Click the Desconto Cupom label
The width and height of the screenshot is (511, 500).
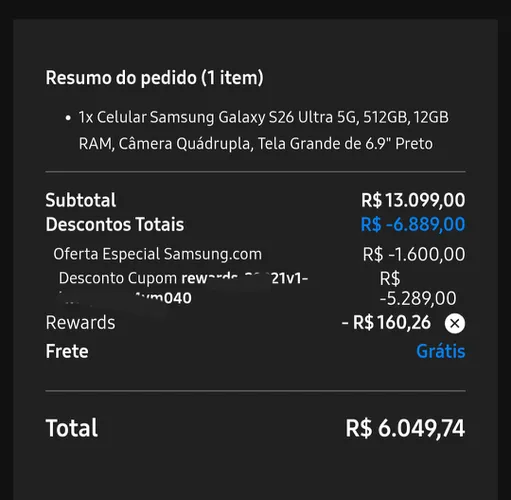[x=118, y=278]
